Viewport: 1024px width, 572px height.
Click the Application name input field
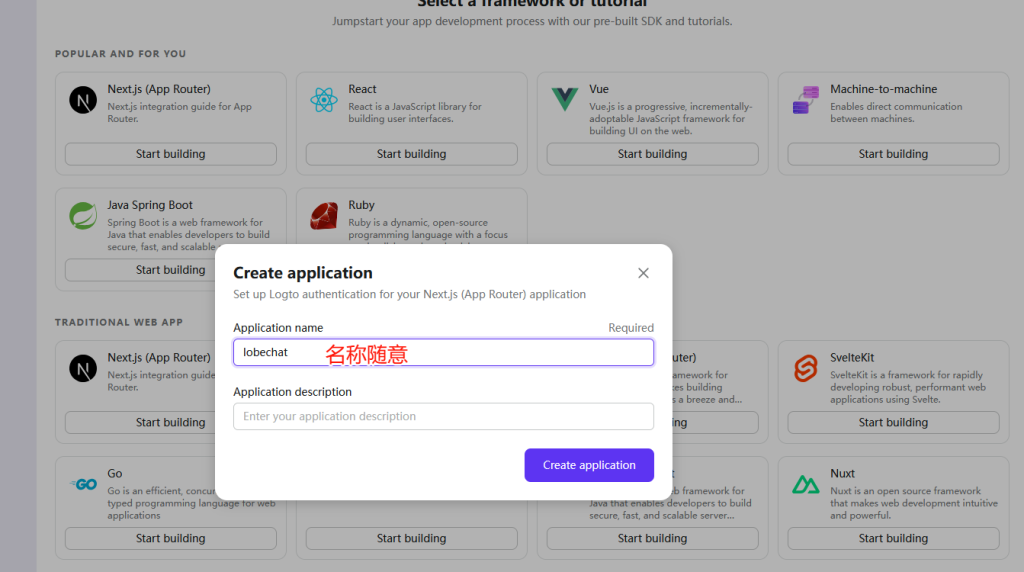pyautogui.click(x=443, y=352)
